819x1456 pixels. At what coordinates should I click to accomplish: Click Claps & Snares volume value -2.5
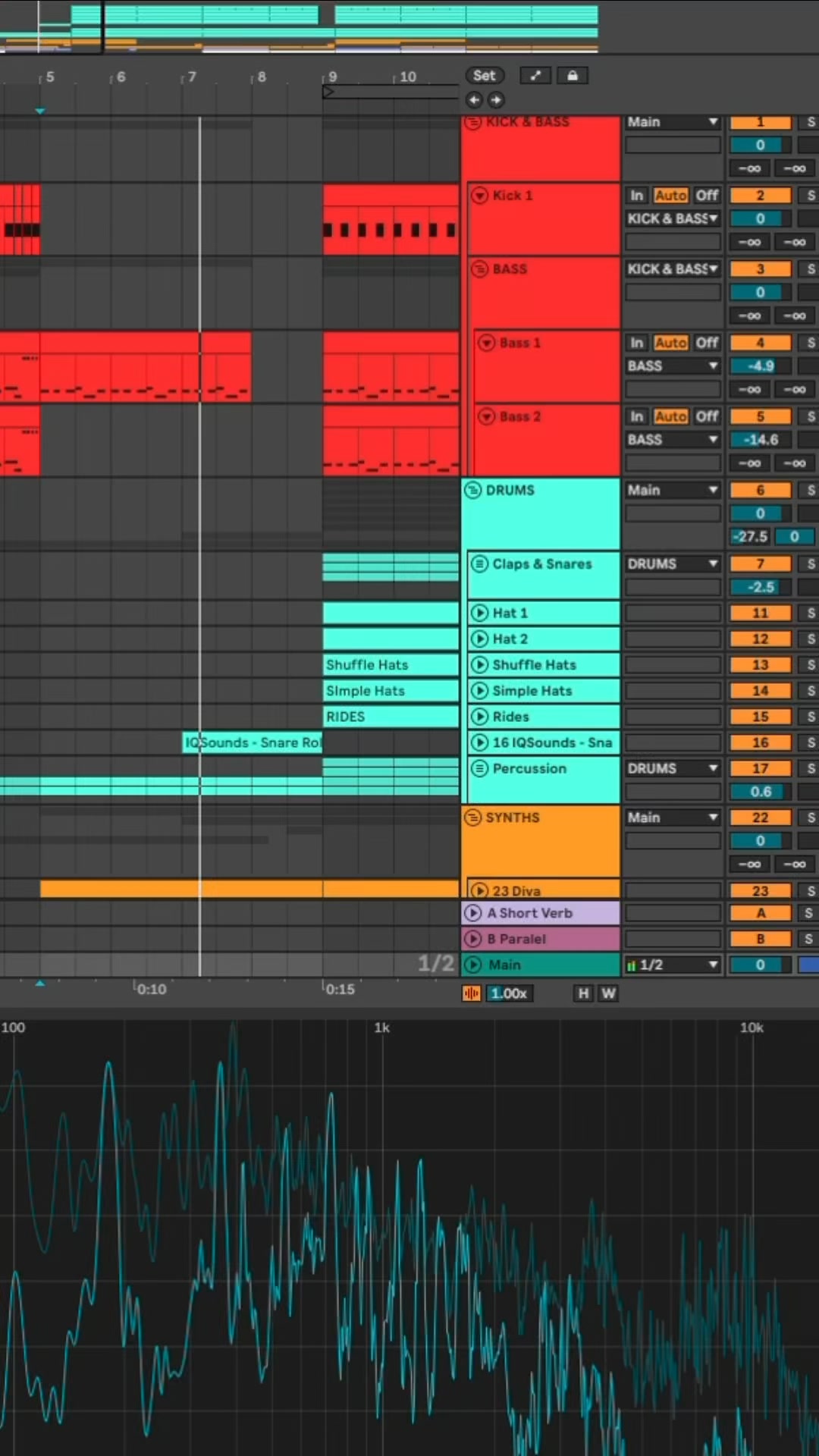point(760,587)
